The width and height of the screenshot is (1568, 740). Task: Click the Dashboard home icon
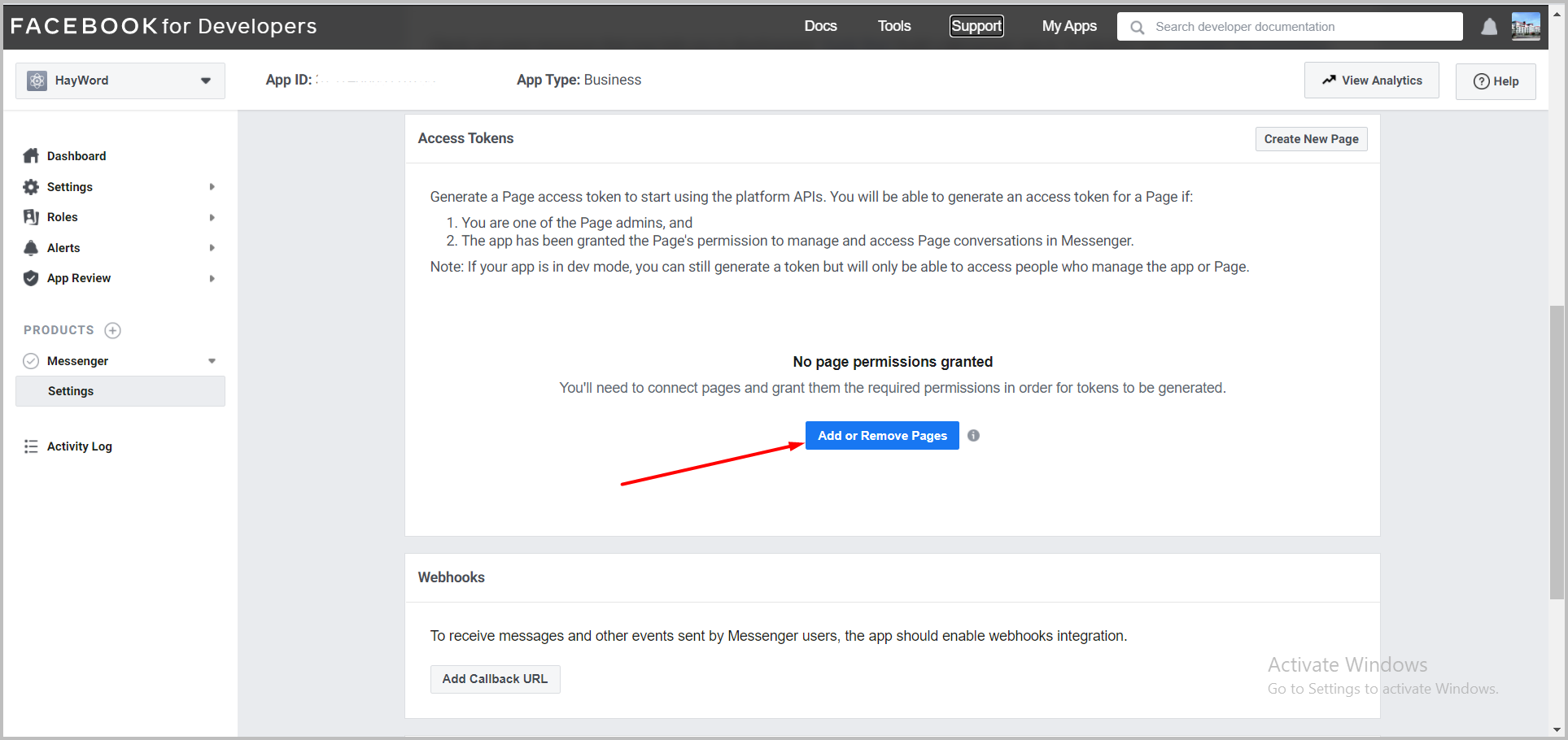pos(31,155)
